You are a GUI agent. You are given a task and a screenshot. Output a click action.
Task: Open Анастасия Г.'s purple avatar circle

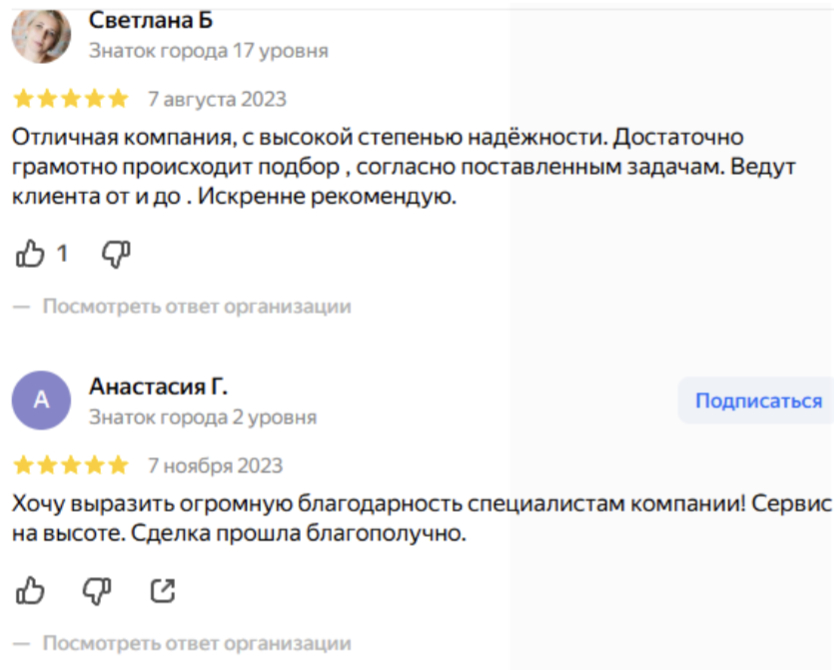(x=41, y=400)
